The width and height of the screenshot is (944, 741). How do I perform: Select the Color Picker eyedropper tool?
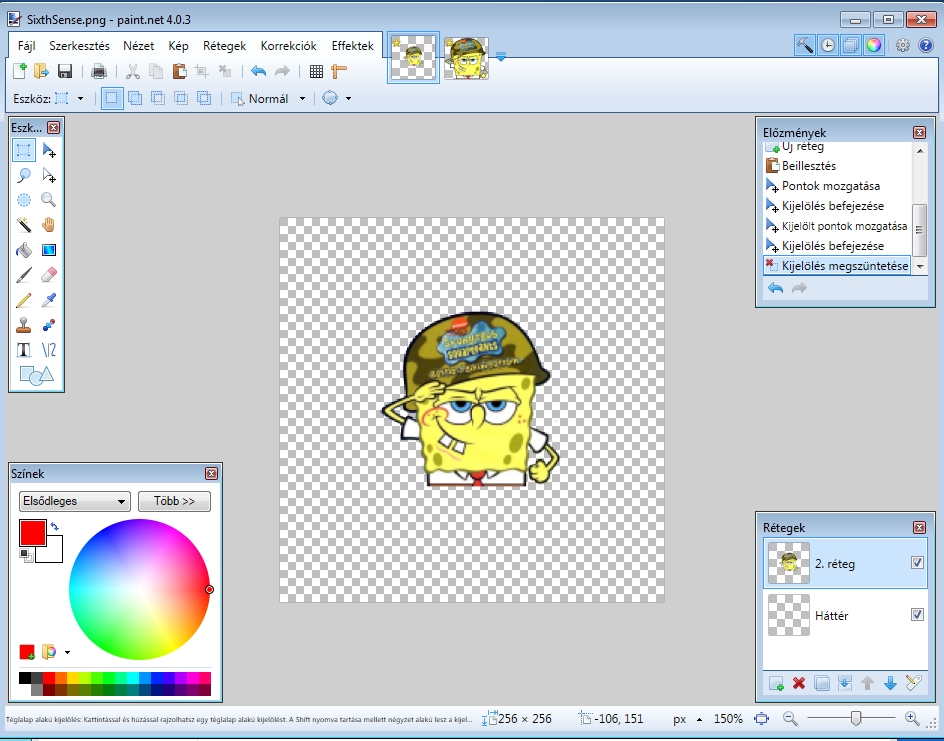pyautogui.click(x=49, y=300)
